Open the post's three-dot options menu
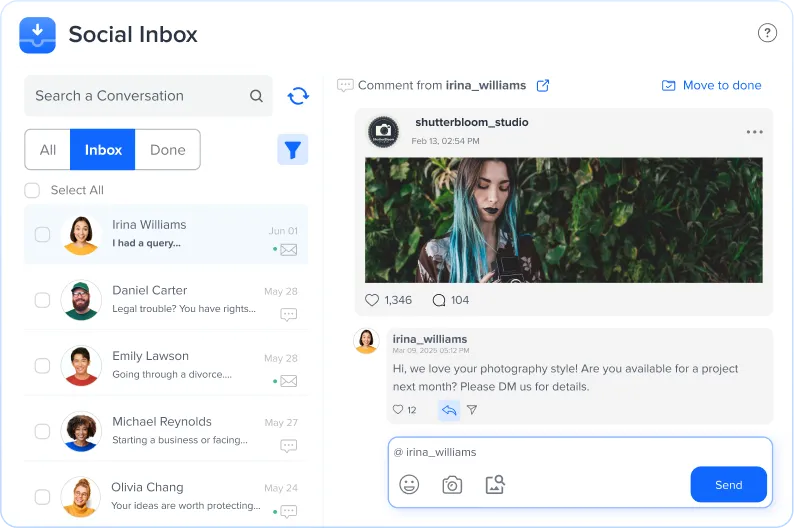Screen dimensions: 794x528 (x=755, y=132)
